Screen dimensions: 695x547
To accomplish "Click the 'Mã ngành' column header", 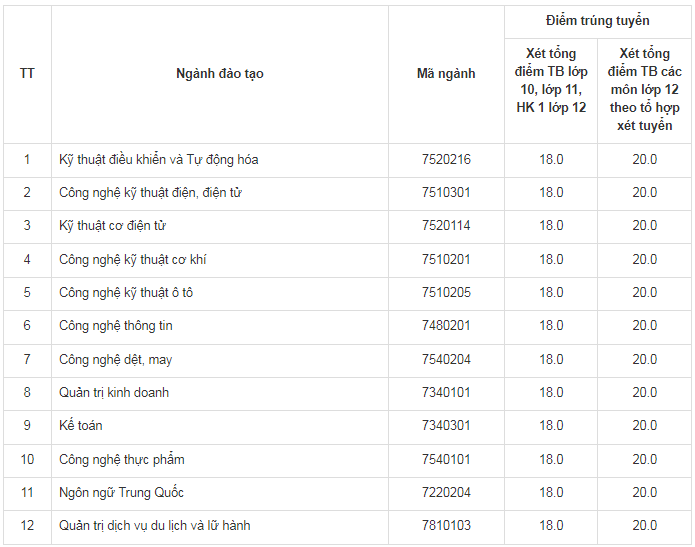I will (x=446, y=74).
